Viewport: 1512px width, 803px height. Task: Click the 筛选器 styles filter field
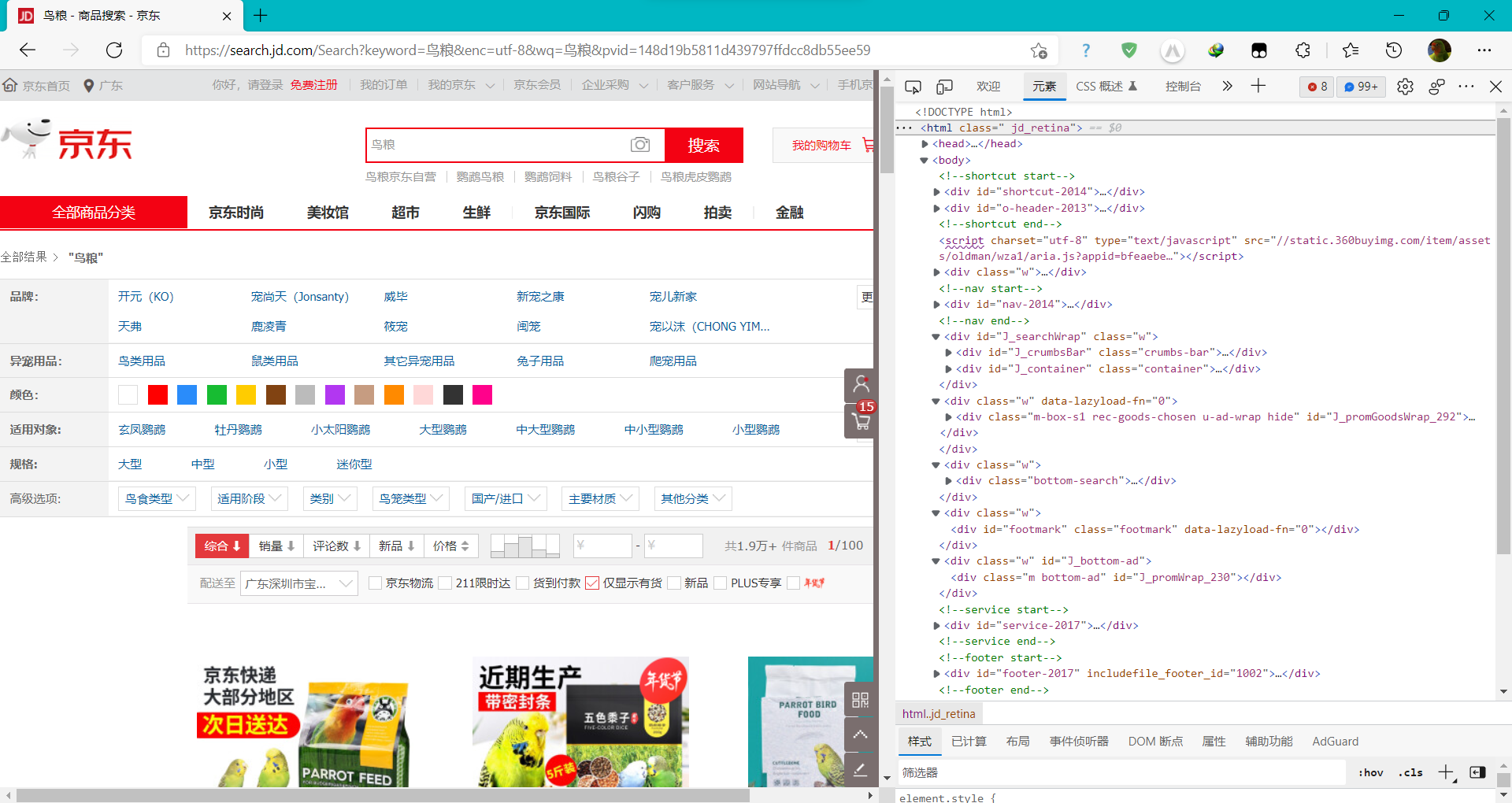tap(1122, 772)
